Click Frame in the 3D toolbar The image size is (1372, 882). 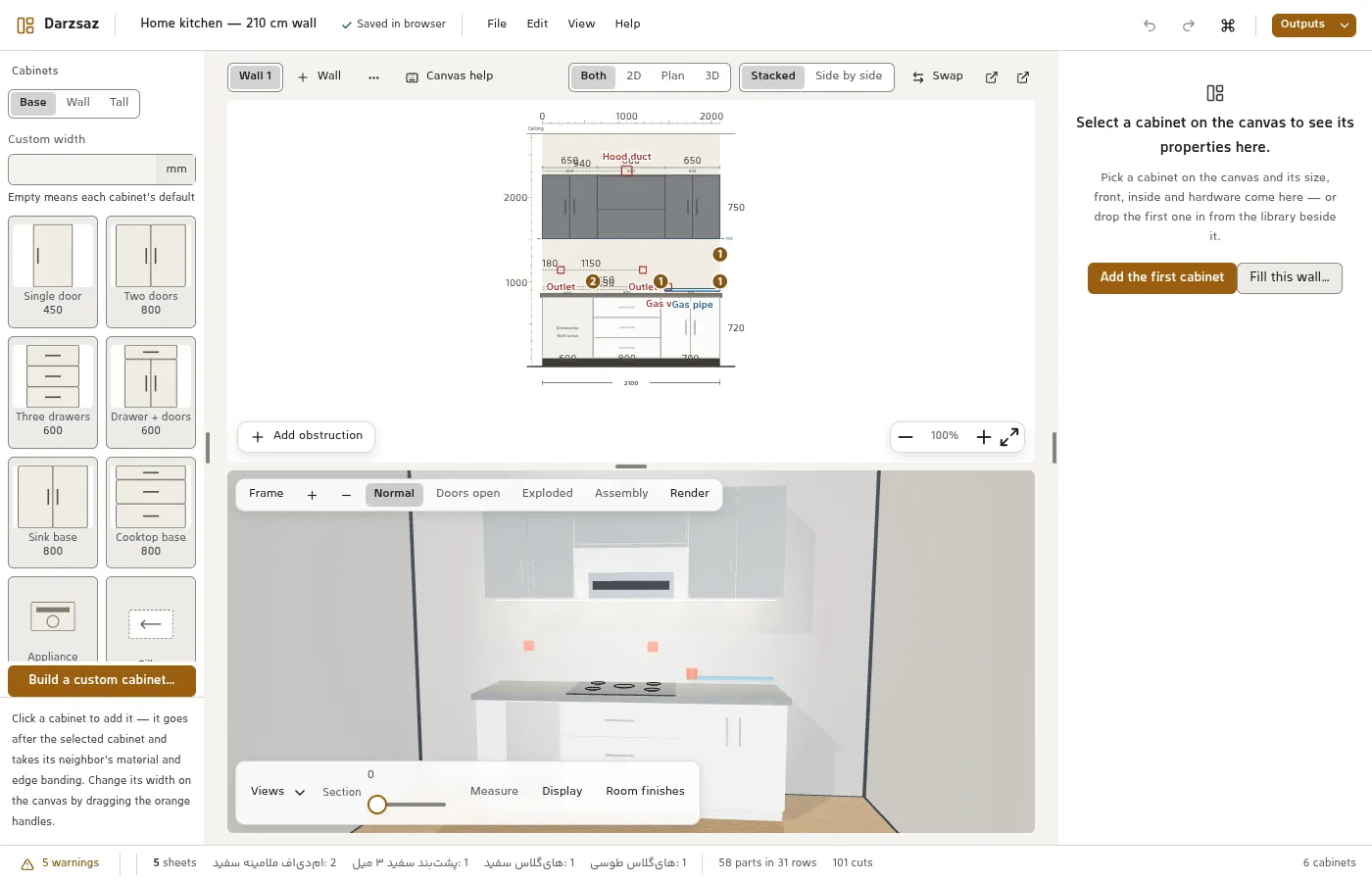coord(267,494)
